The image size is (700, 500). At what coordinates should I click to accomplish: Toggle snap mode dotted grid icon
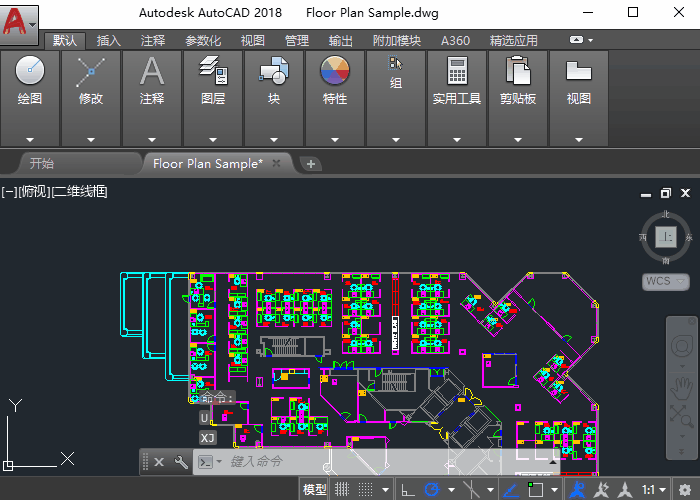[x=365, y=490]
